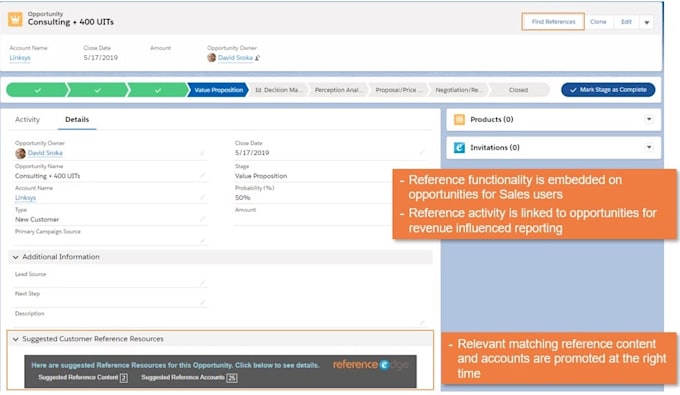Screen dimensions: 680x395
Task: Edit Primary Campaign Source pencil icon
Action: (202, 240)
